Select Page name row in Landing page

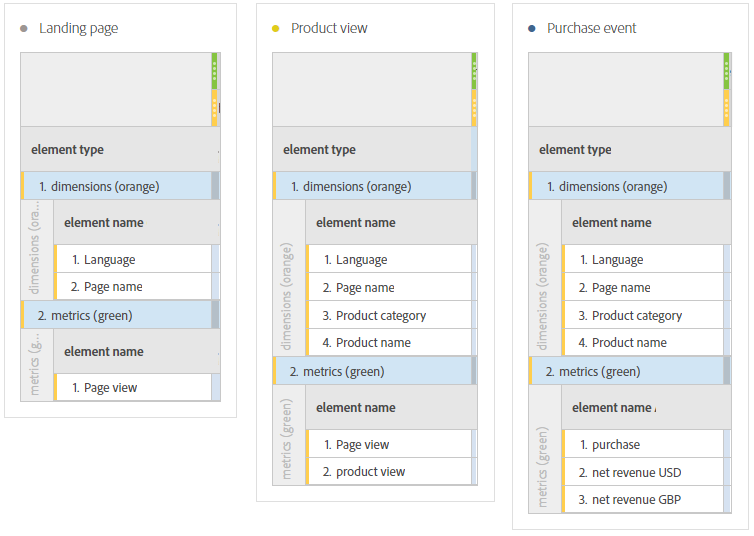point(112,287)
